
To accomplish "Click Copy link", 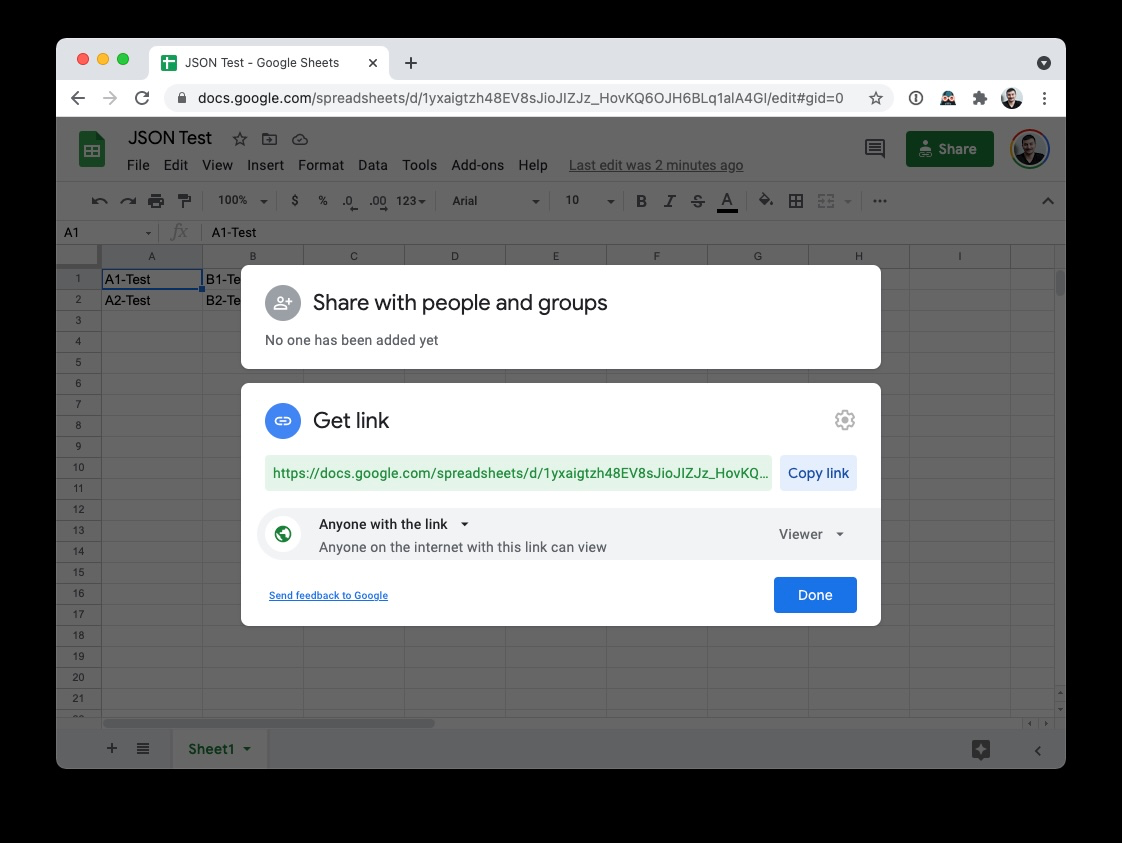I will pyautogui.click(x=818, y=472).
